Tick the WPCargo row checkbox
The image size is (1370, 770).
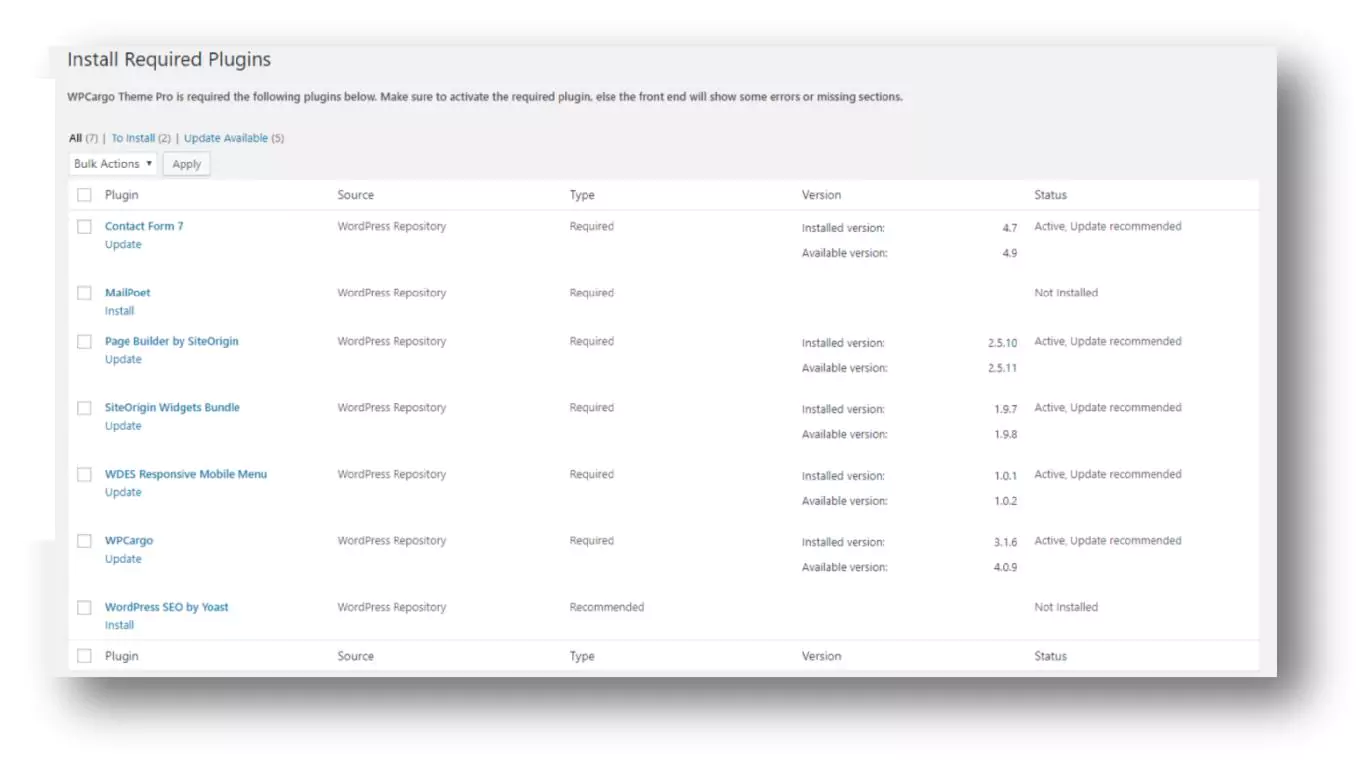[x=85, y=541]
